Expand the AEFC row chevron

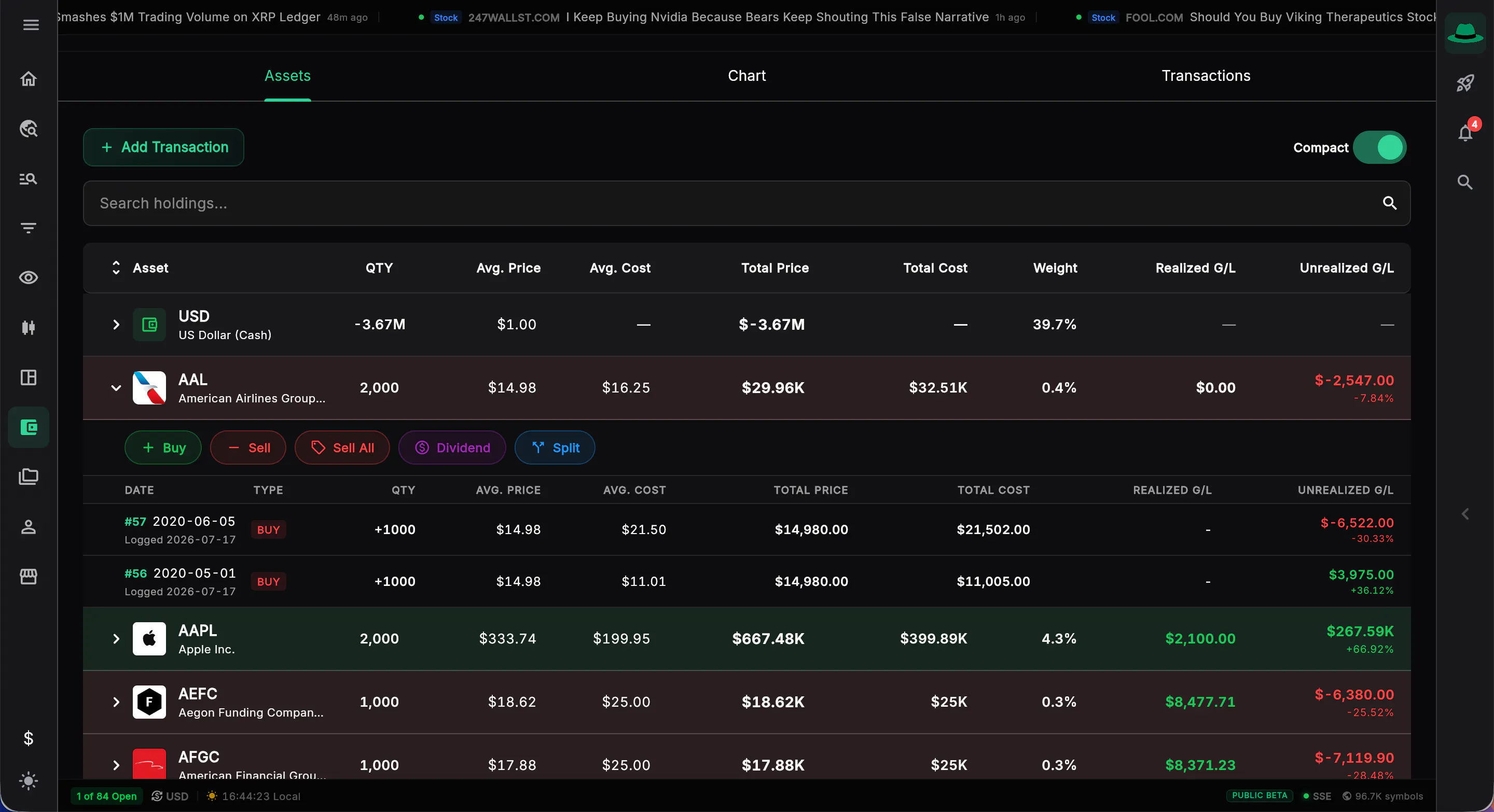[116, 702]
